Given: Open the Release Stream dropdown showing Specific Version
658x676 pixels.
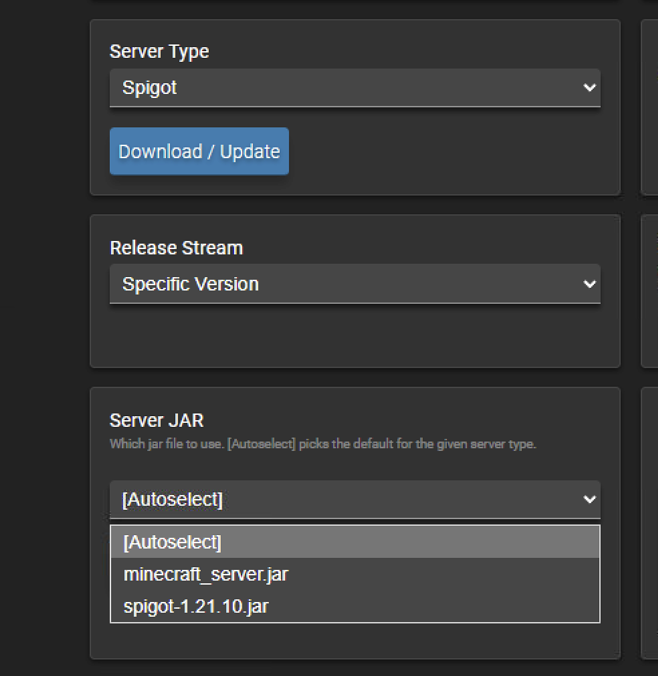Looking at the screenshot, I should 340,284.
